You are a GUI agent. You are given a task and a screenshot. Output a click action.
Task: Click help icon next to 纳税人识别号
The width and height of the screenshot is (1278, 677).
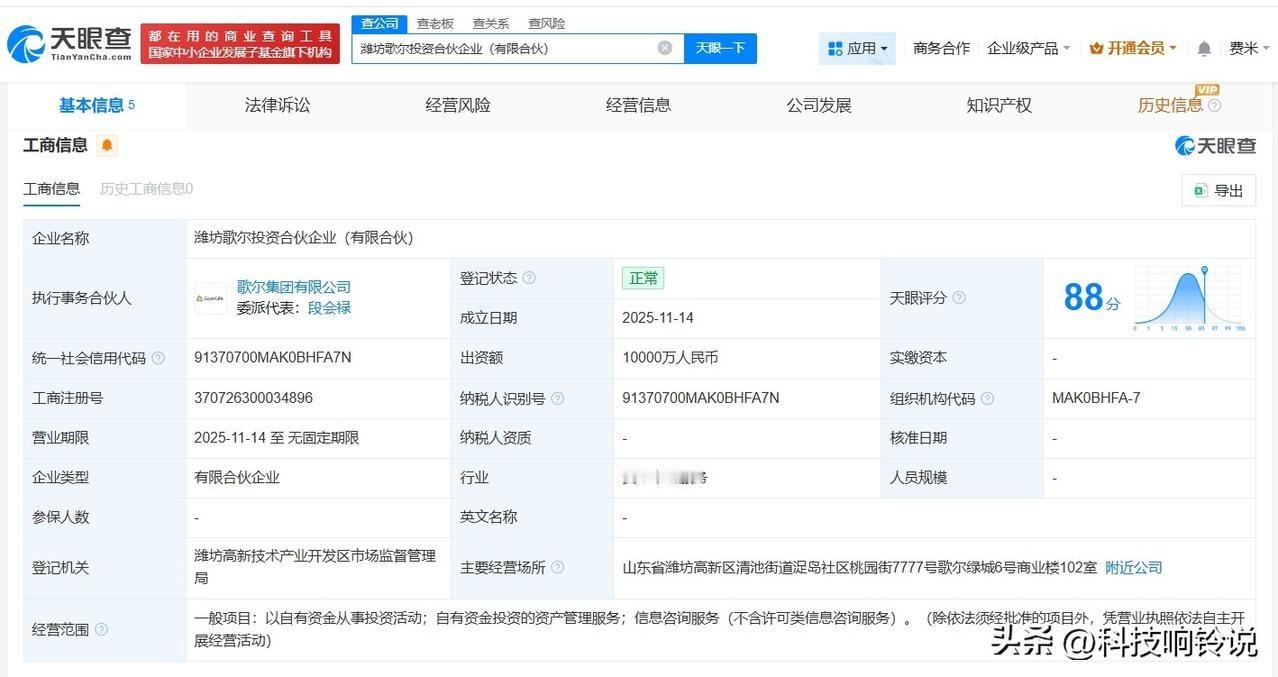point(558,397)
